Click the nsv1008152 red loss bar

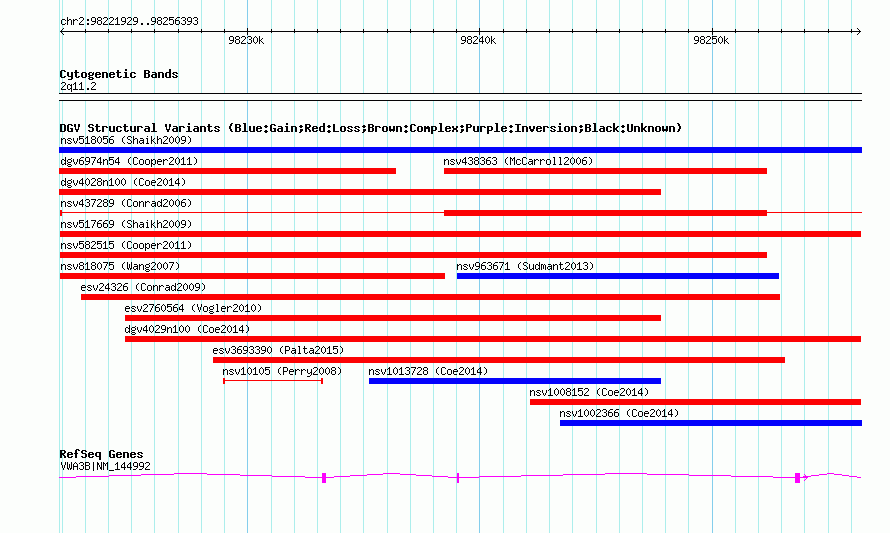696,402
